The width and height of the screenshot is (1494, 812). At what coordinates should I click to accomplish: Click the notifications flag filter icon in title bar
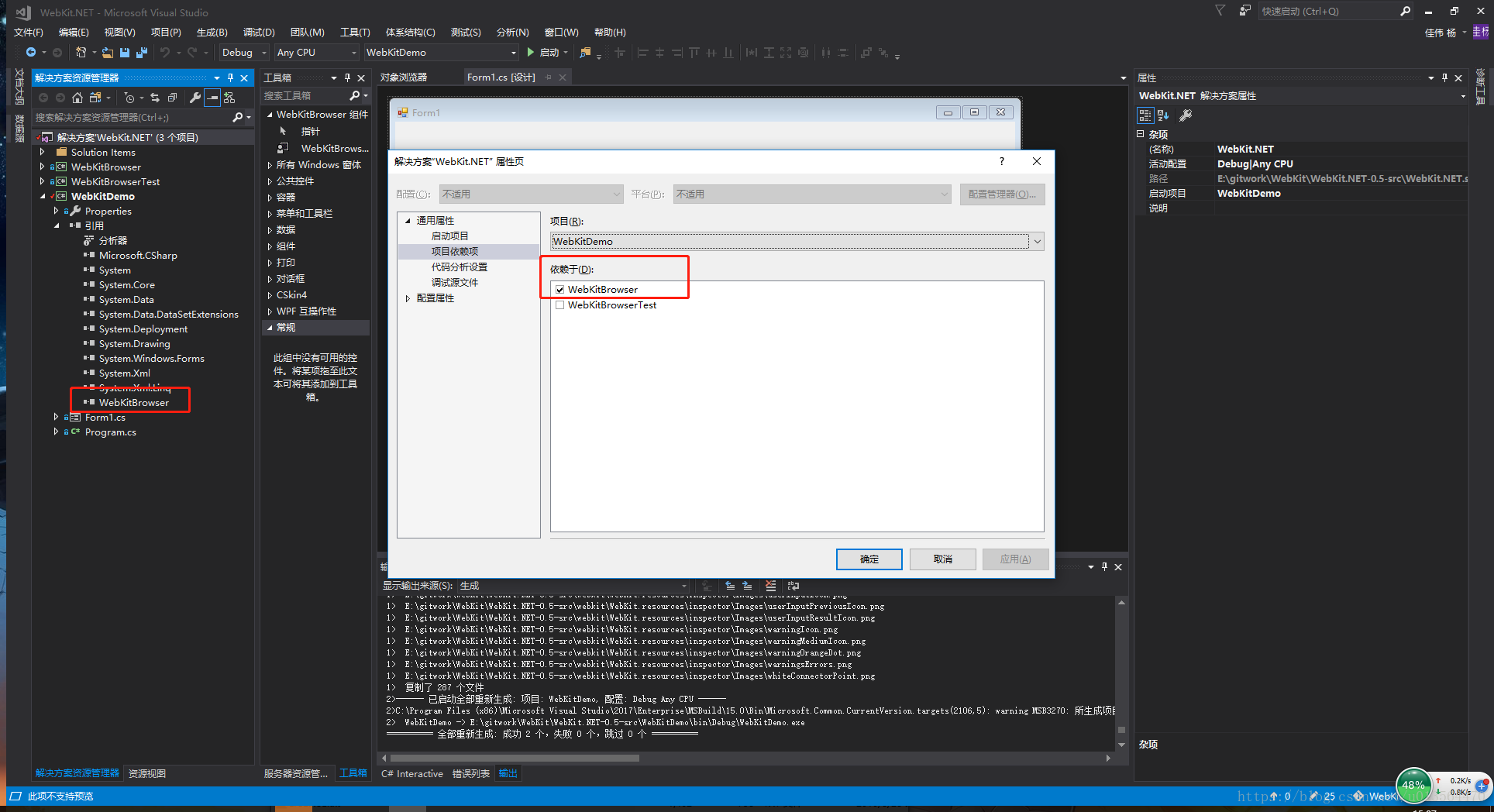[x=1220, y=11]
